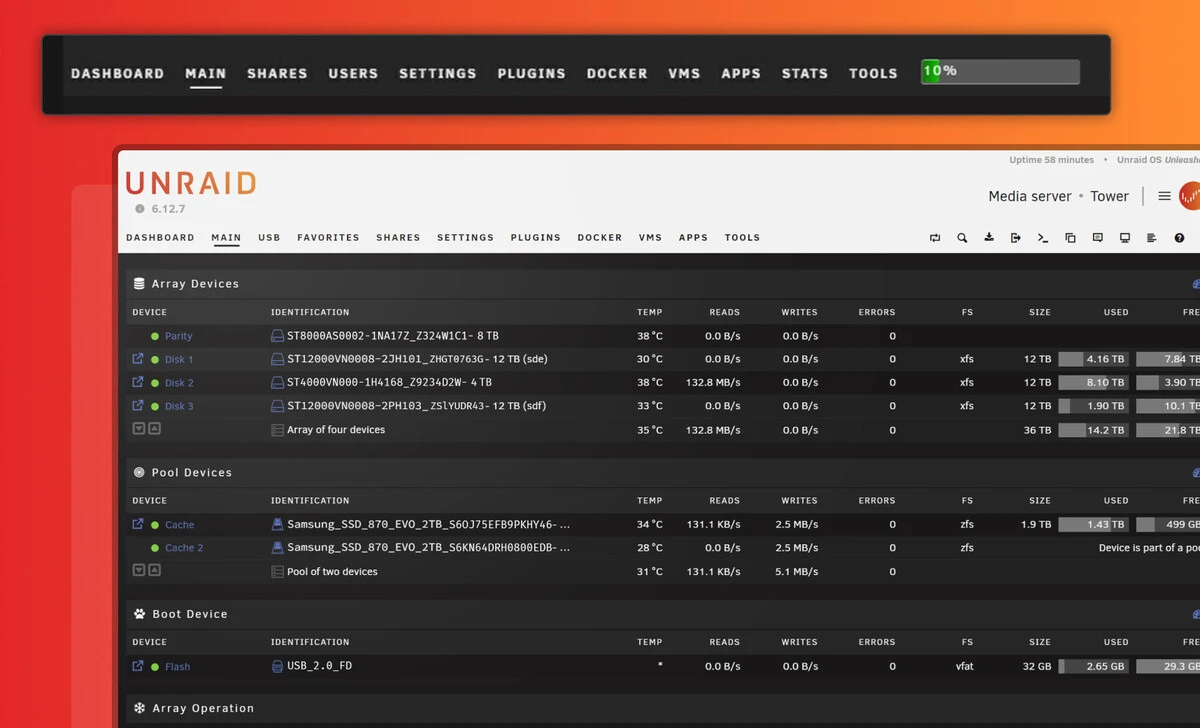Click the Cache 2 green status dot
The height and width of the screenshot is (728, 1200).
pyautogui.click(x=155, y=548)
